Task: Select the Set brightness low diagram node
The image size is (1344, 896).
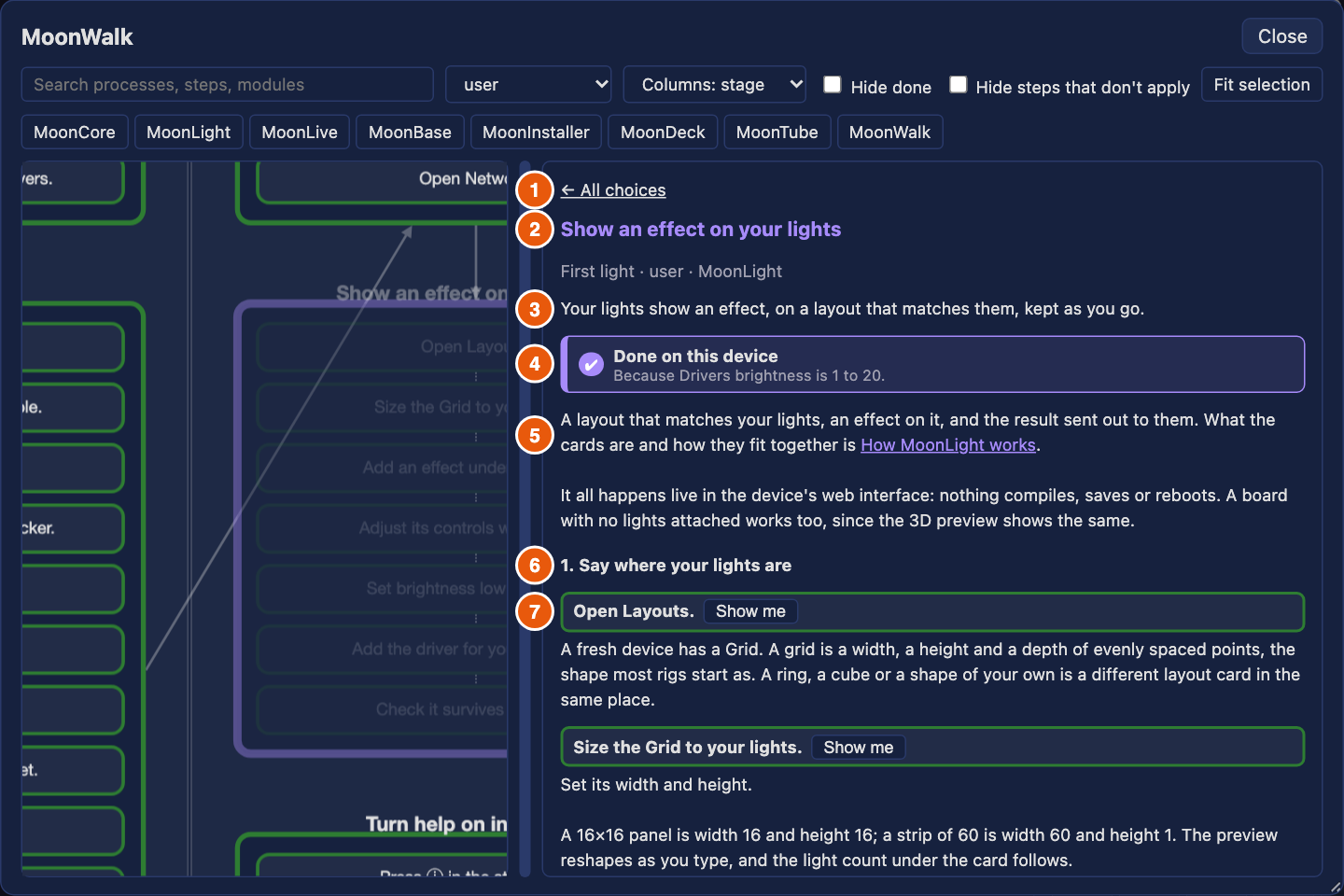Action: [x=383, y=589]
